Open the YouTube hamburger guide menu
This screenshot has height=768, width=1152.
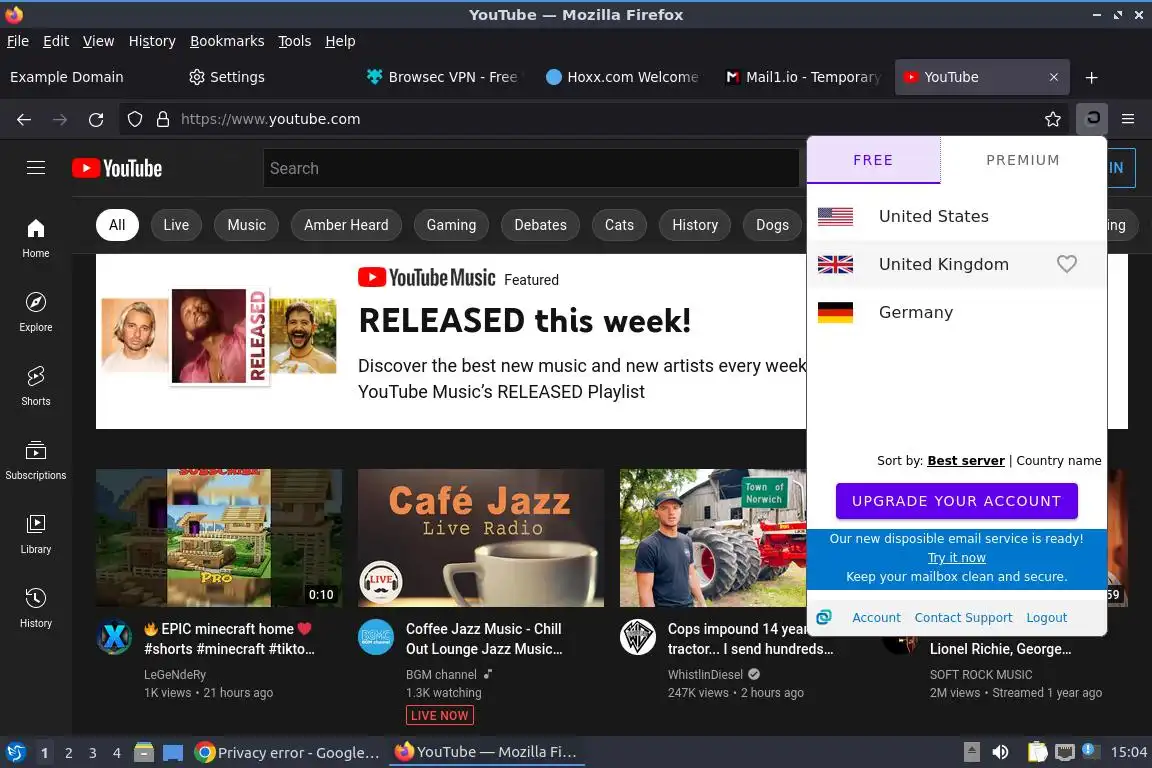coord(36,168)
